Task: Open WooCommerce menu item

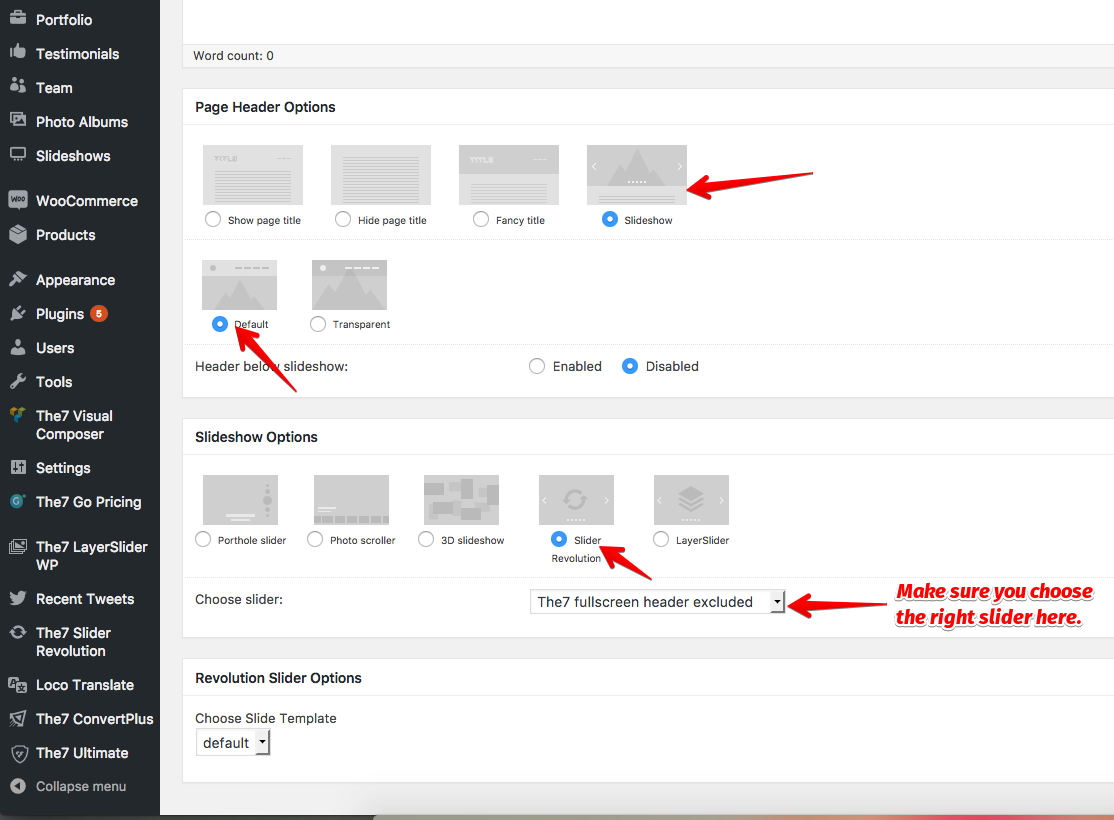Action: (x=87, y=201)
